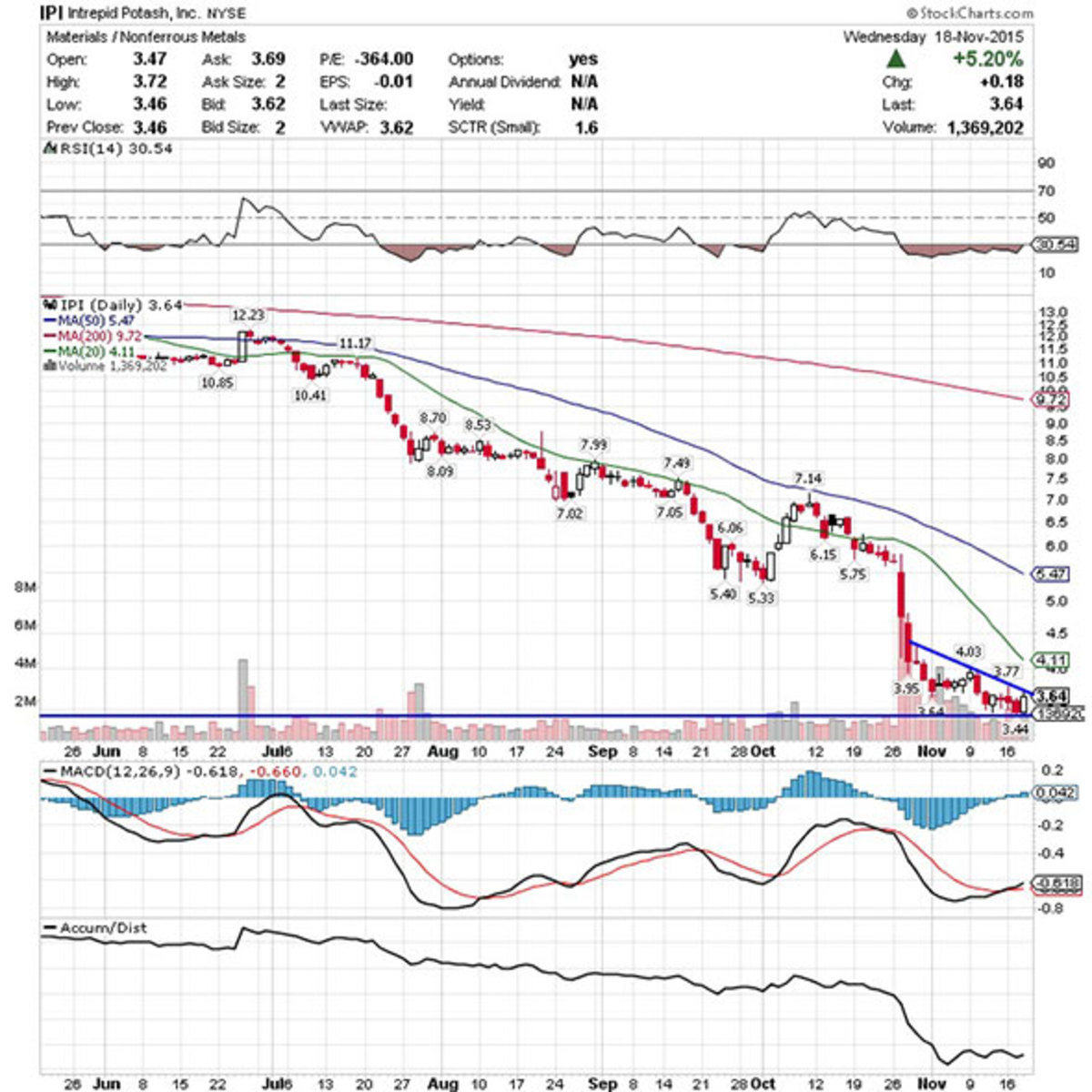Click the 10.85 price low annotation
This screenshot has width=1092, height=1092.
217,383
